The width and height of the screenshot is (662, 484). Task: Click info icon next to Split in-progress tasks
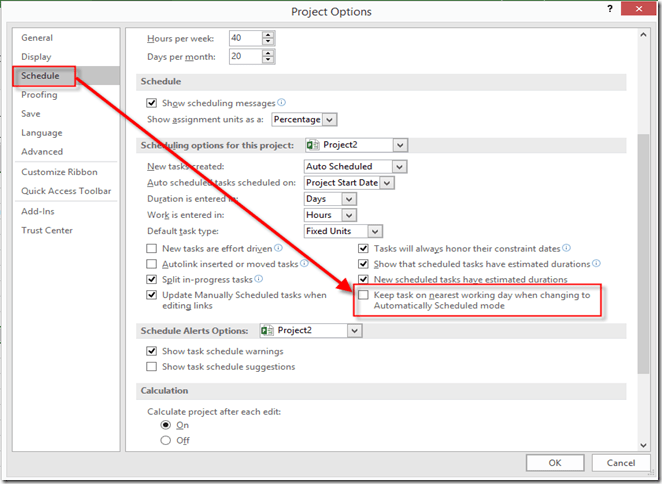(x=258, y=279)
